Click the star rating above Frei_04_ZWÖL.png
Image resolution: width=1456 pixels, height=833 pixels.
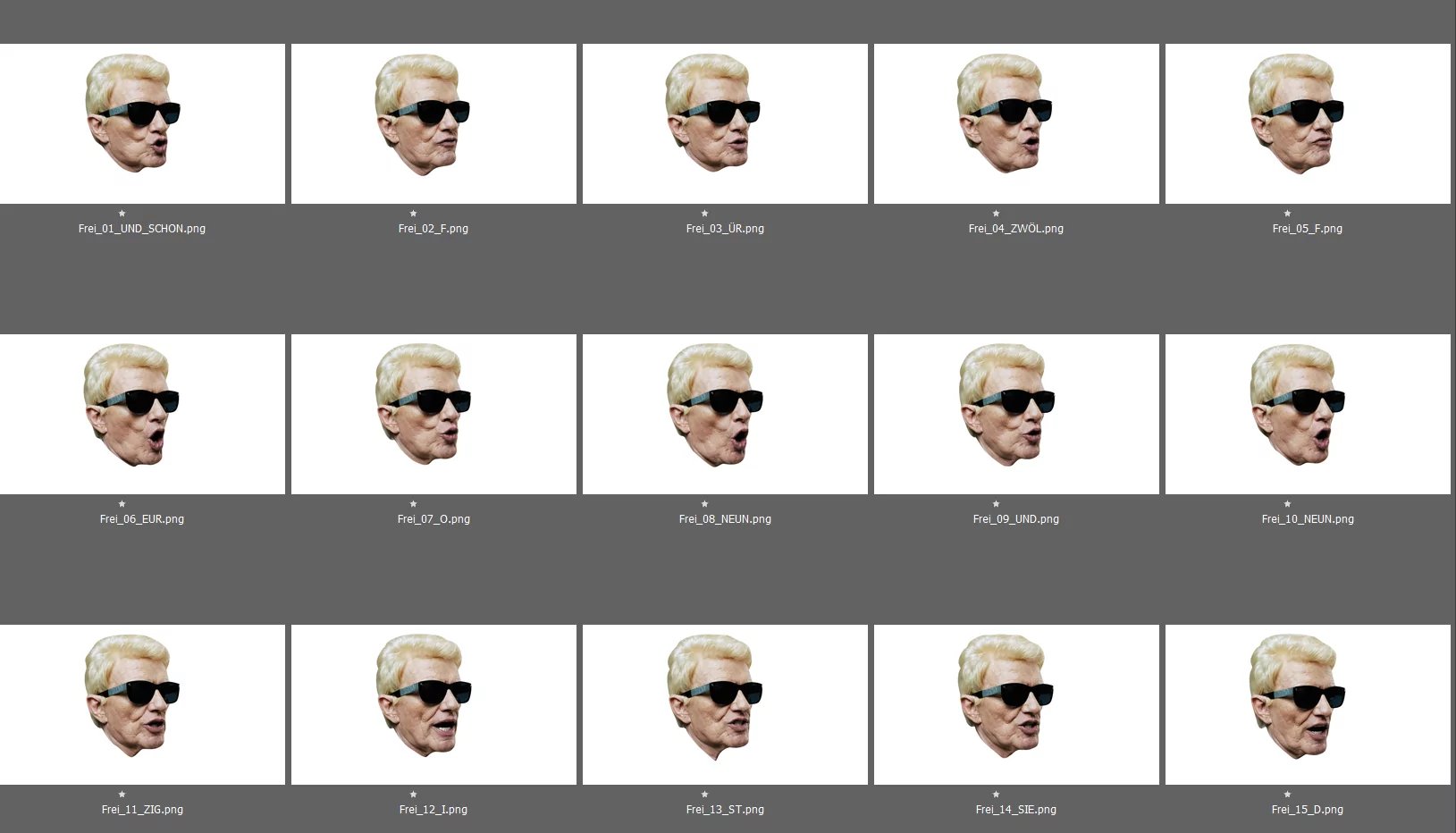[997, 214]
